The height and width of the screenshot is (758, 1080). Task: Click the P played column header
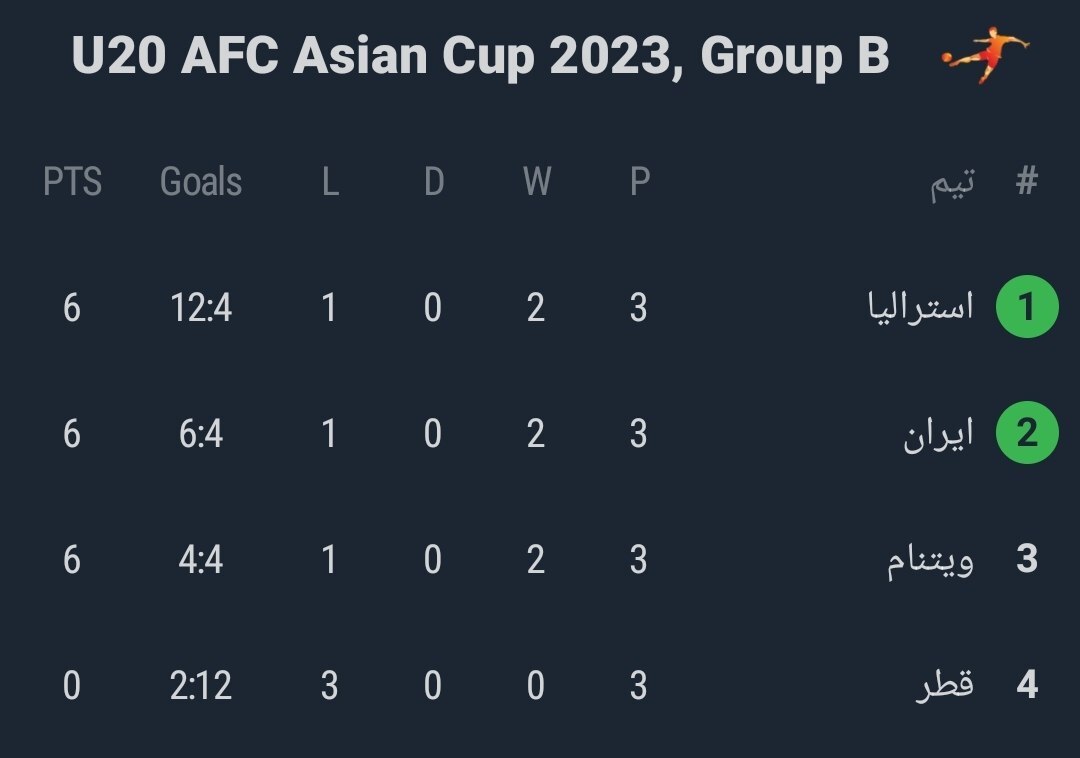point(639,182)
